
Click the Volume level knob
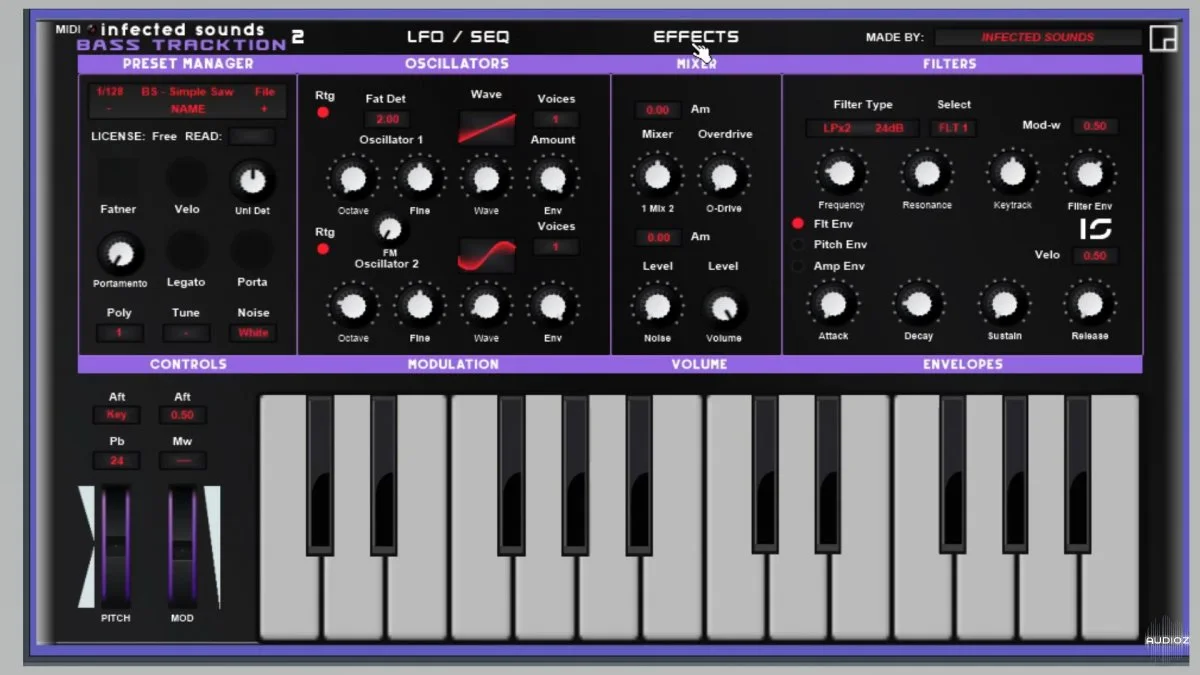coord(723,306)
